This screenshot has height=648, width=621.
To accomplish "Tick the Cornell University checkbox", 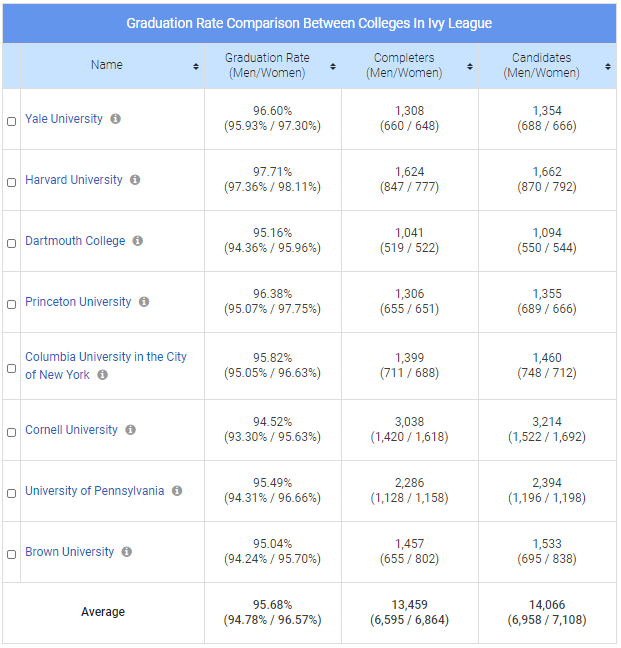I will (x=12, y=432).
